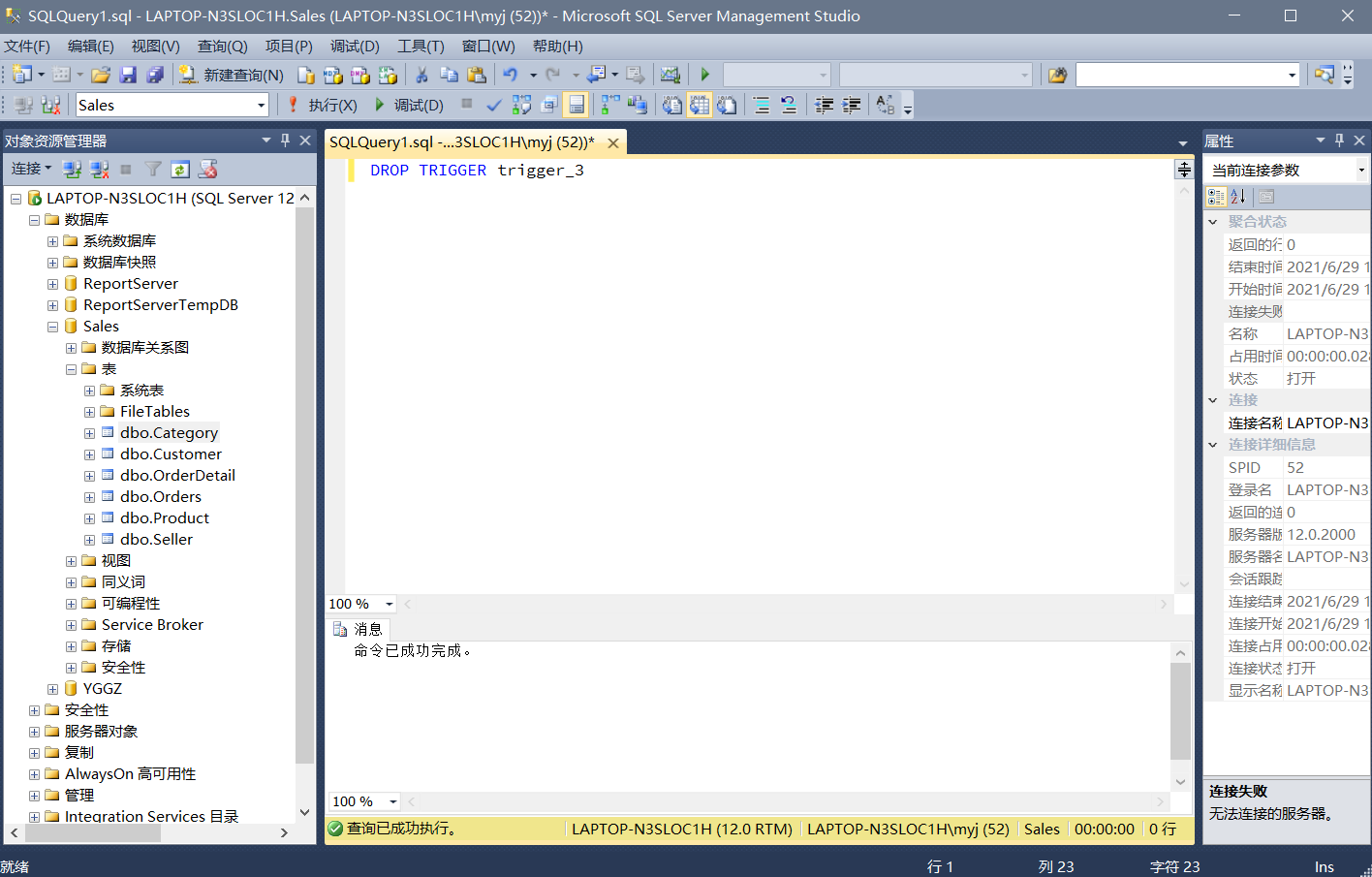Refresh the Object Explorer tree

coord(180,170)
